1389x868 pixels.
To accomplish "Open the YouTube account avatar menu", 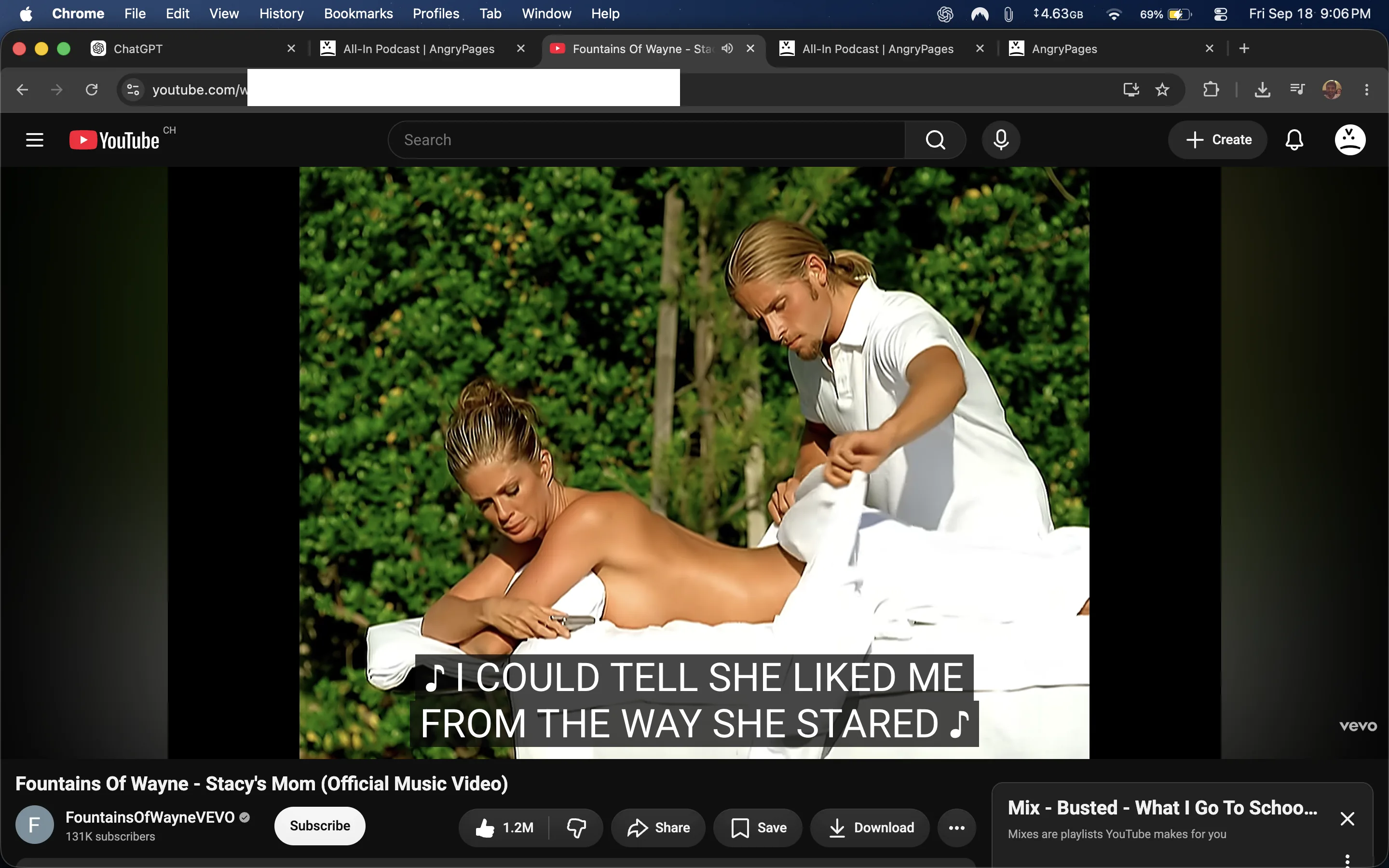I will coord(1350,139).
